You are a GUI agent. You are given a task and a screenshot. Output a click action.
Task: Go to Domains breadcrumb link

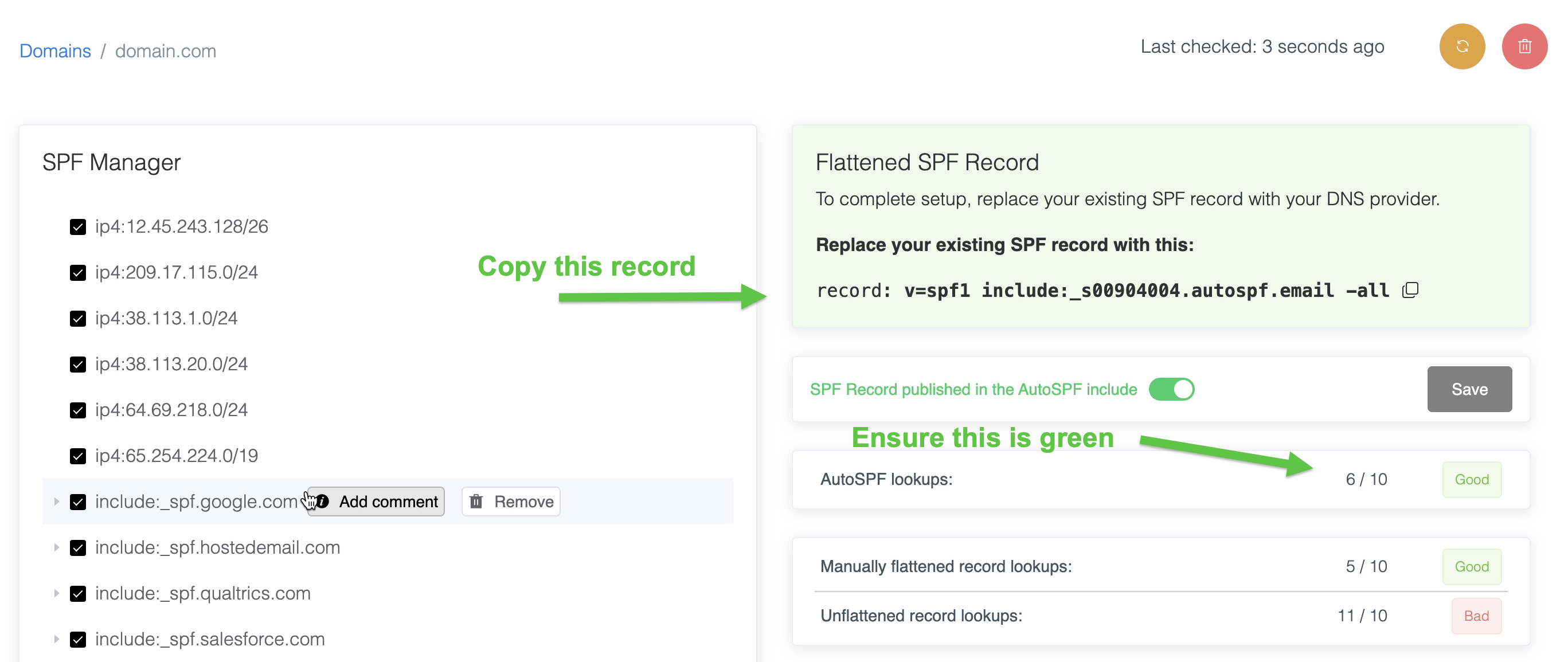click(x=56, y=51)
